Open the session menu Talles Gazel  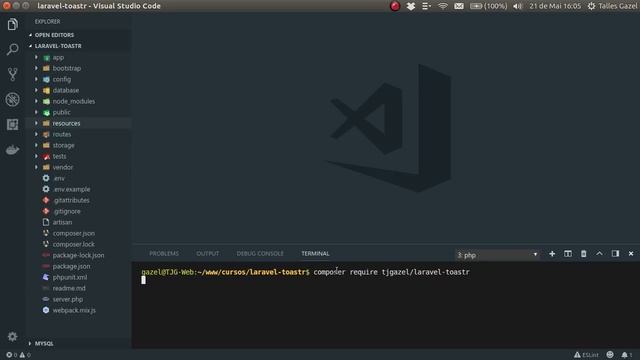[612, 6]
